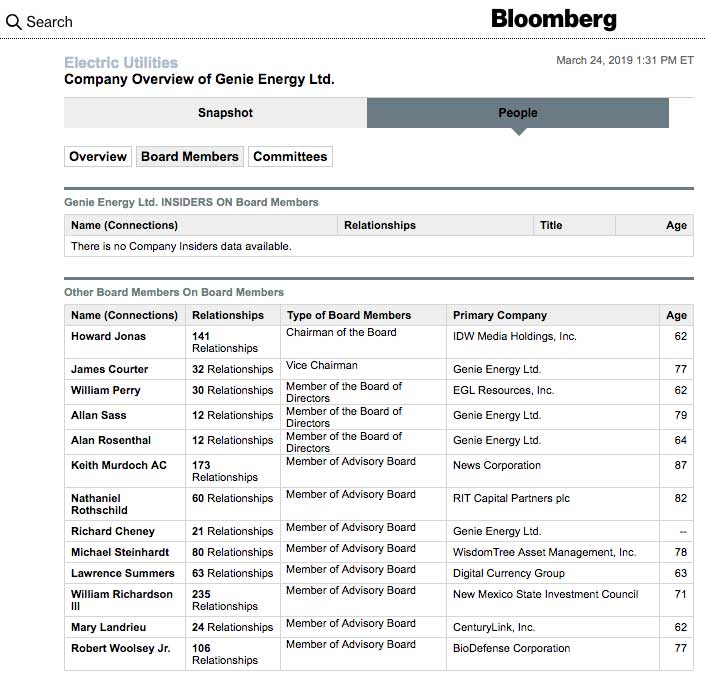View Keith Murdoch's 173 Relationships

[x=225, y=471]
